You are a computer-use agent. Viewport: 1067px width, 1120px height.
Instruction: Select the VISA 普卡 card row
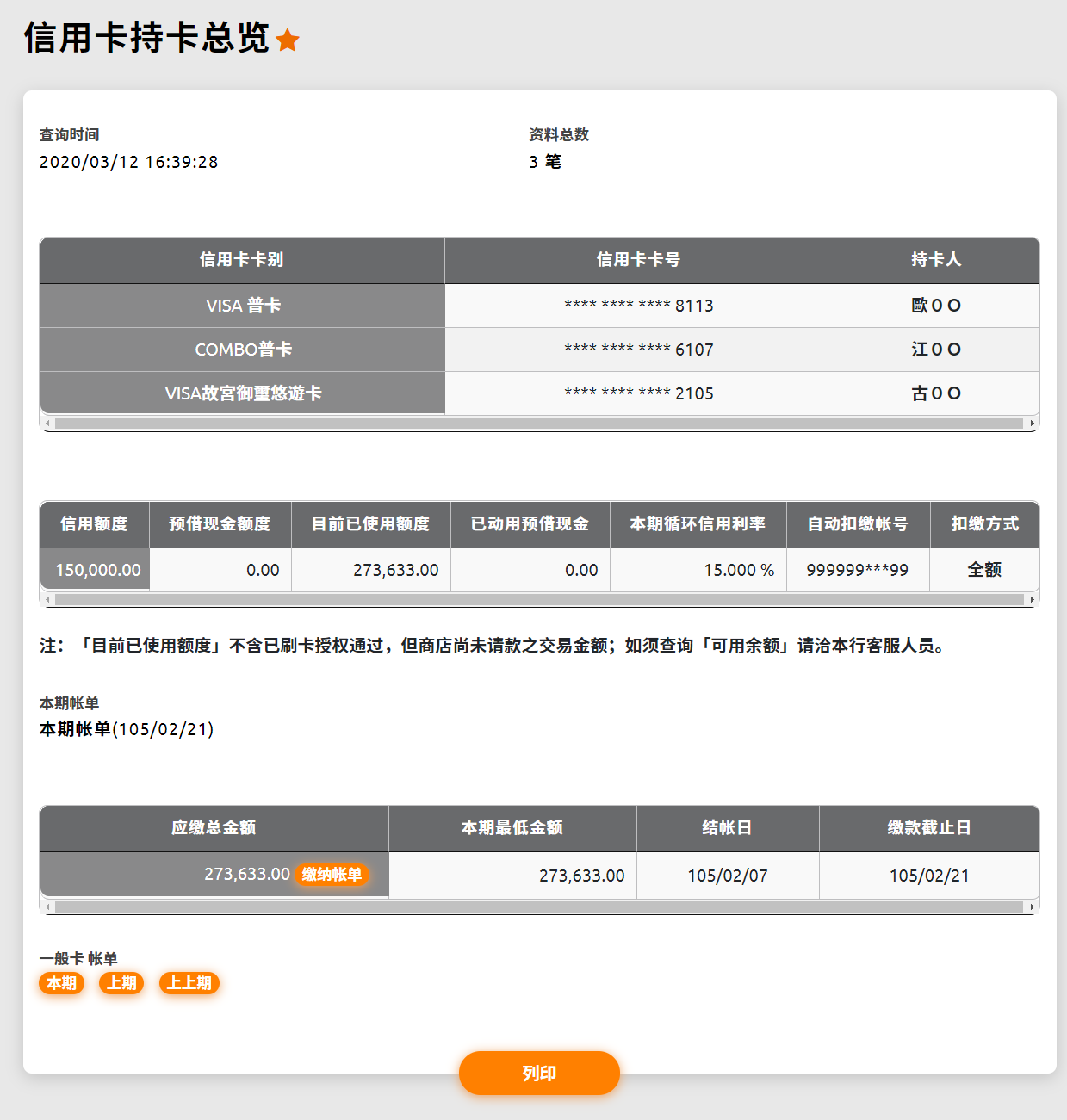[243, 306]
